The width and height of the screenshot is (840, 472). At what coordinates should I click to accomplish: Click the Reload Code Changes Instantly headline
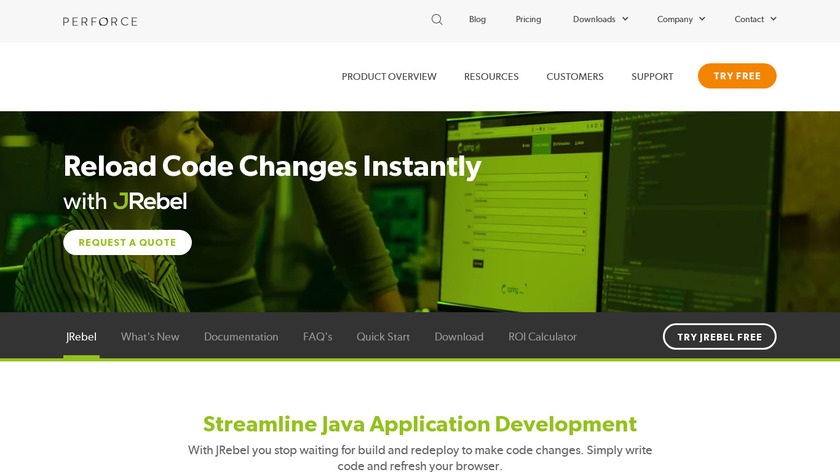(x=272, y=167)
